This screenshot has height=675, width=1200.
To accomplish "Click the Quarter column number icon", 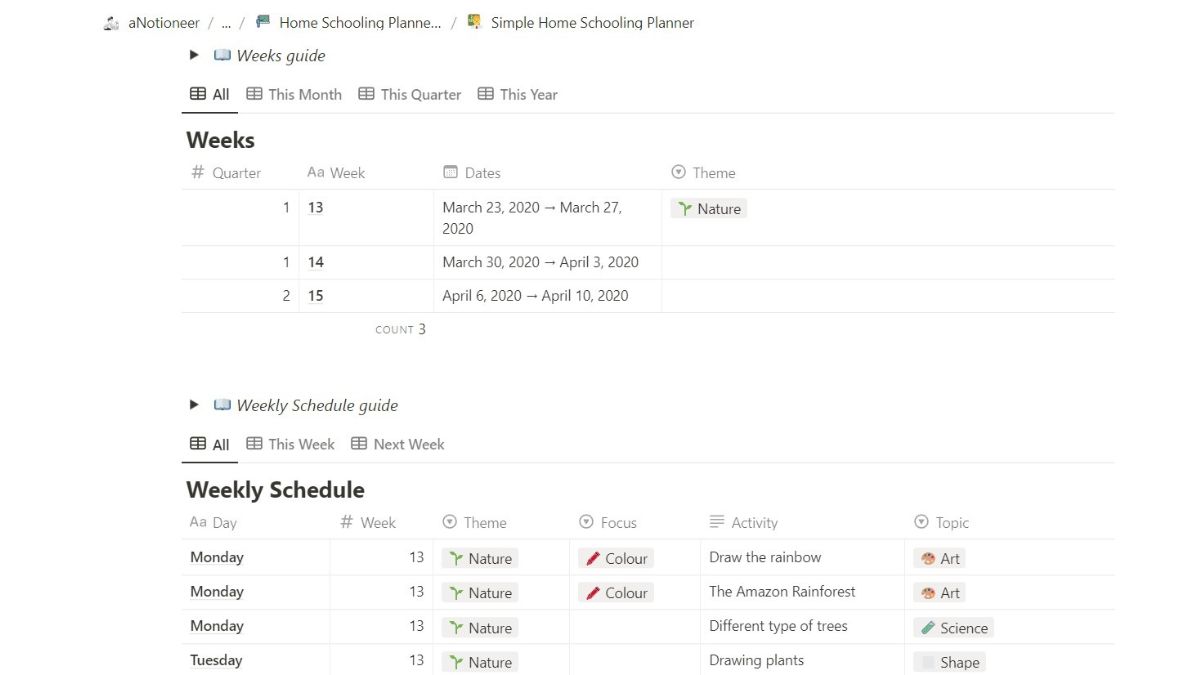I will [x=197, y=173].
